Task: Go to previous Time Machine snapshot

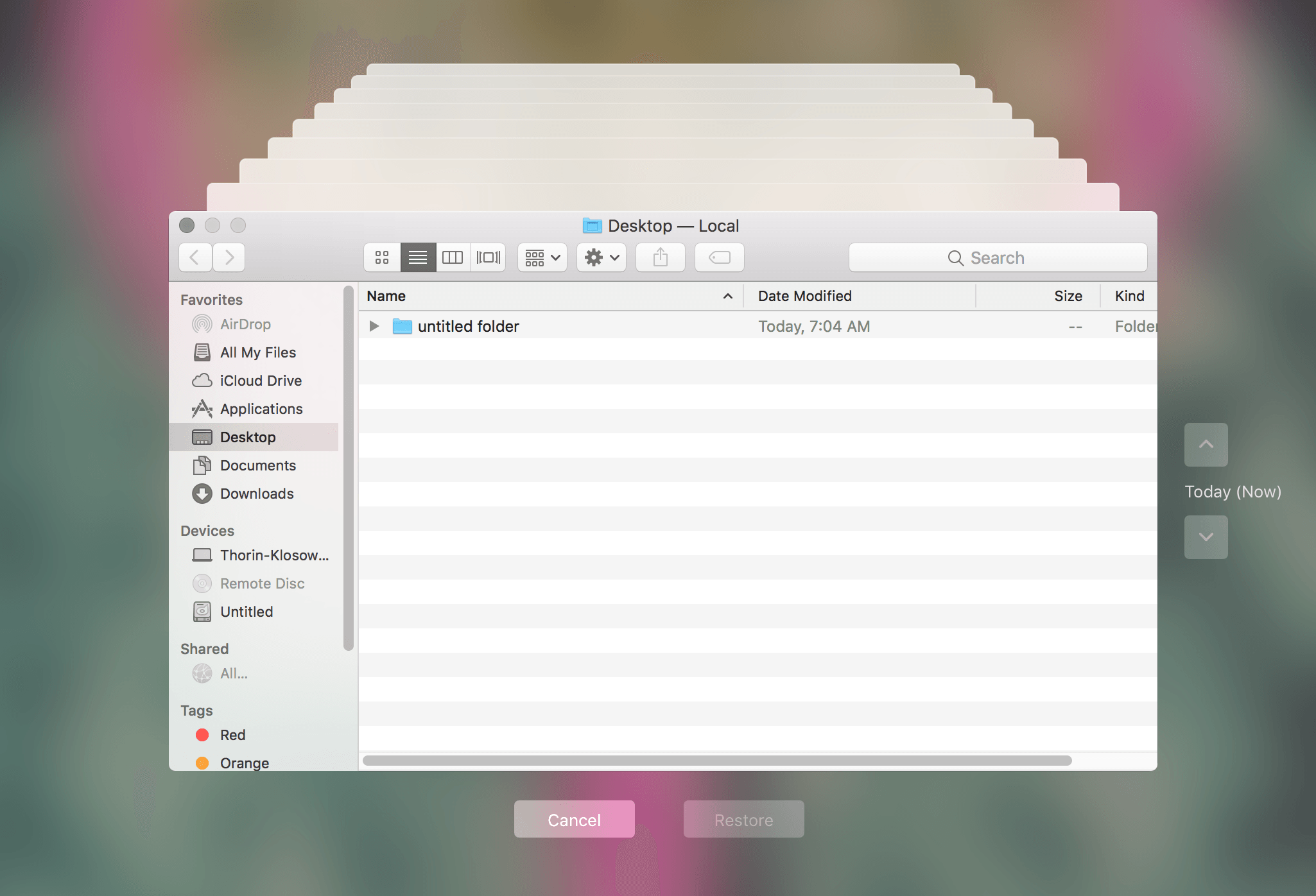Action: pos(1206,444)
